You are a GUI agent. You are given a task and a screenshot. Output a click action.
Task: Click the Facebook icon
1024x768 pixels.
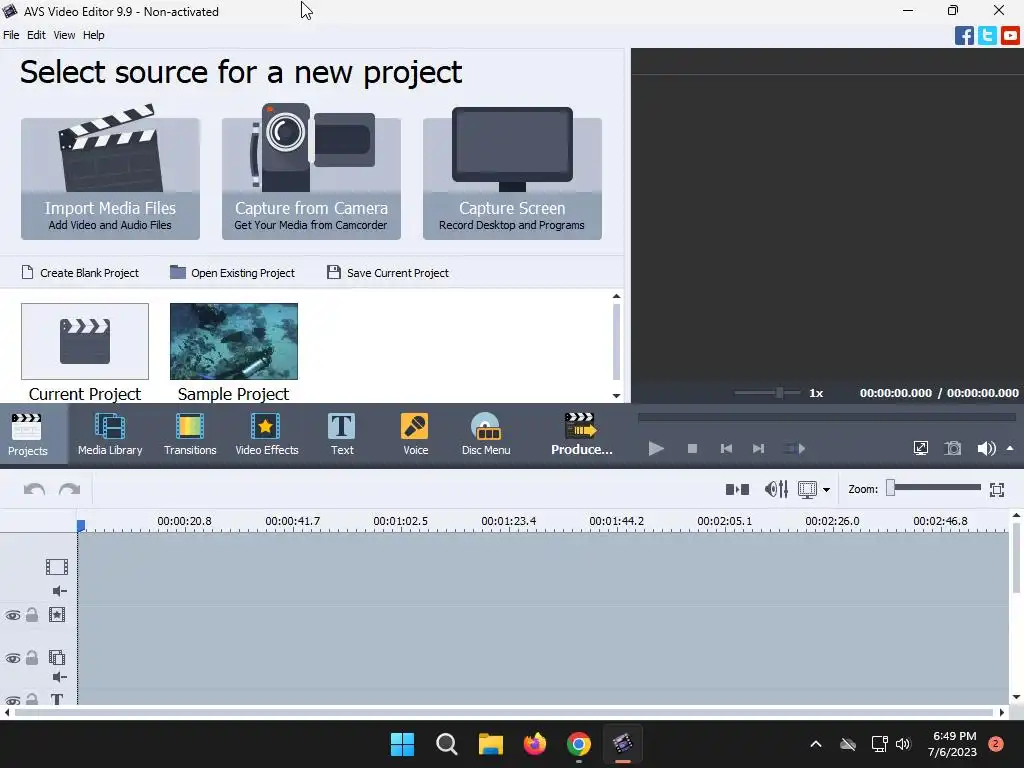pyautogui.click(x=964, y=35)
